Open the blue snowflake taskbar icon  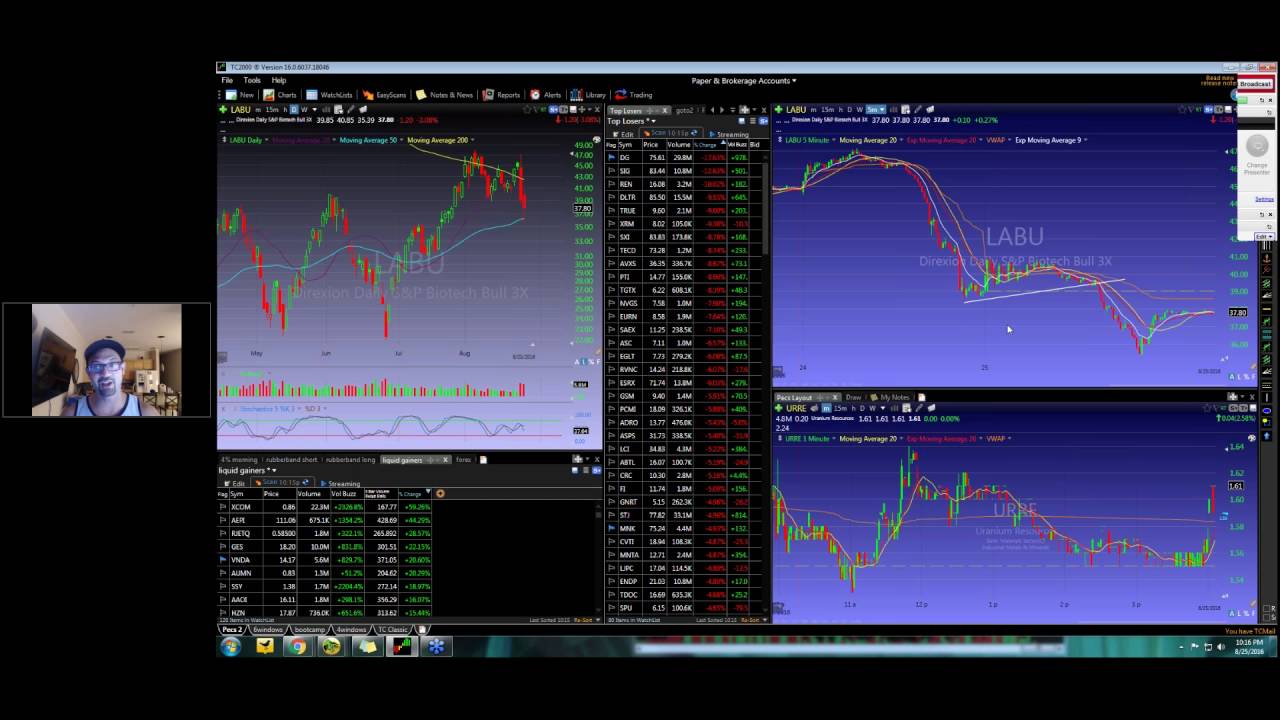tap(436, 647)
